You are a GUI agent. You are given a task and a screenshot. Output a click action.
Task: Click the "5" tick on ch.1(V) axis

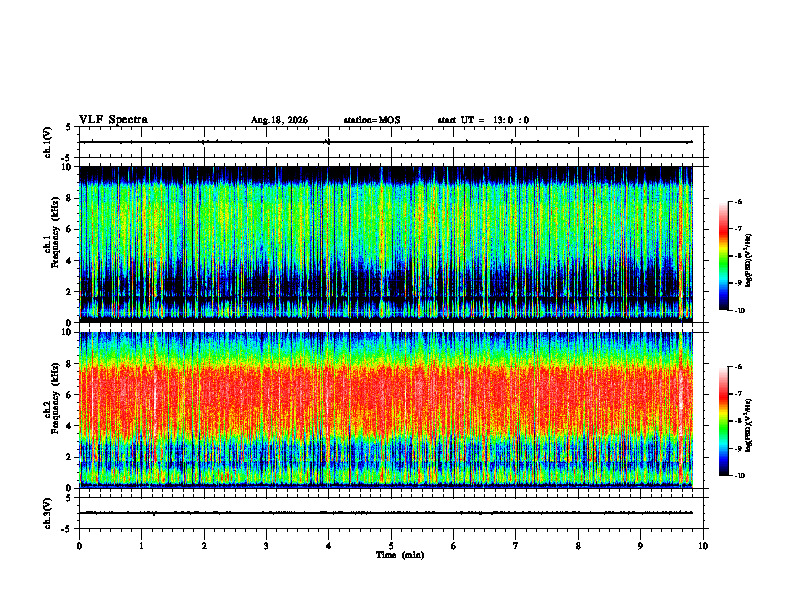click(x=69, y=127)
